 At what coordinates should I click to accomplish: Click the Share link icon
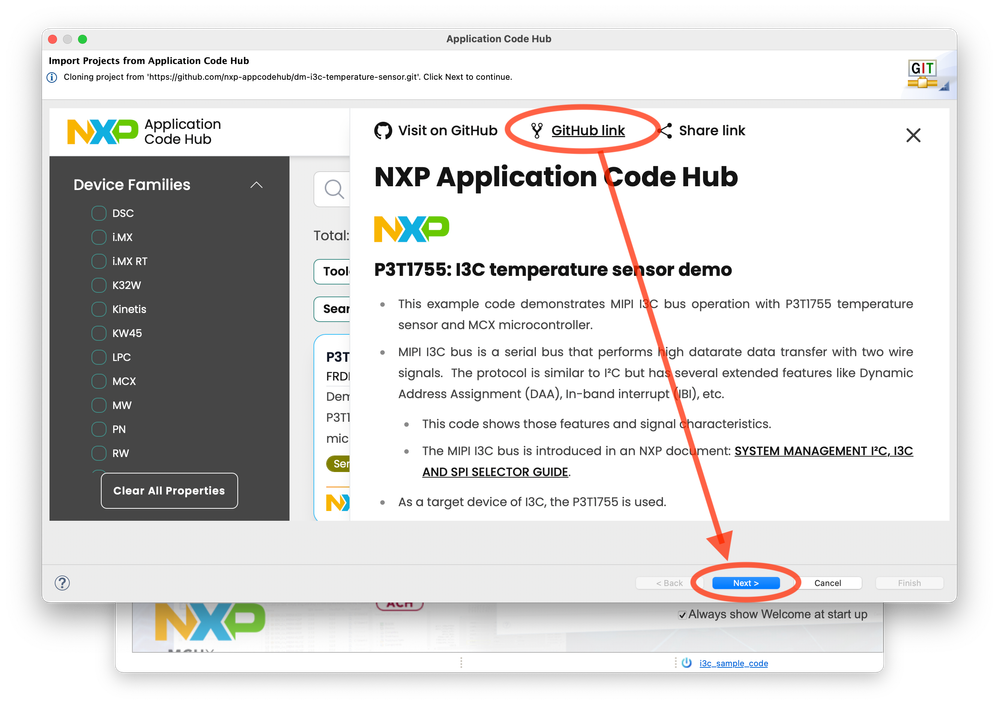[665, 131]
